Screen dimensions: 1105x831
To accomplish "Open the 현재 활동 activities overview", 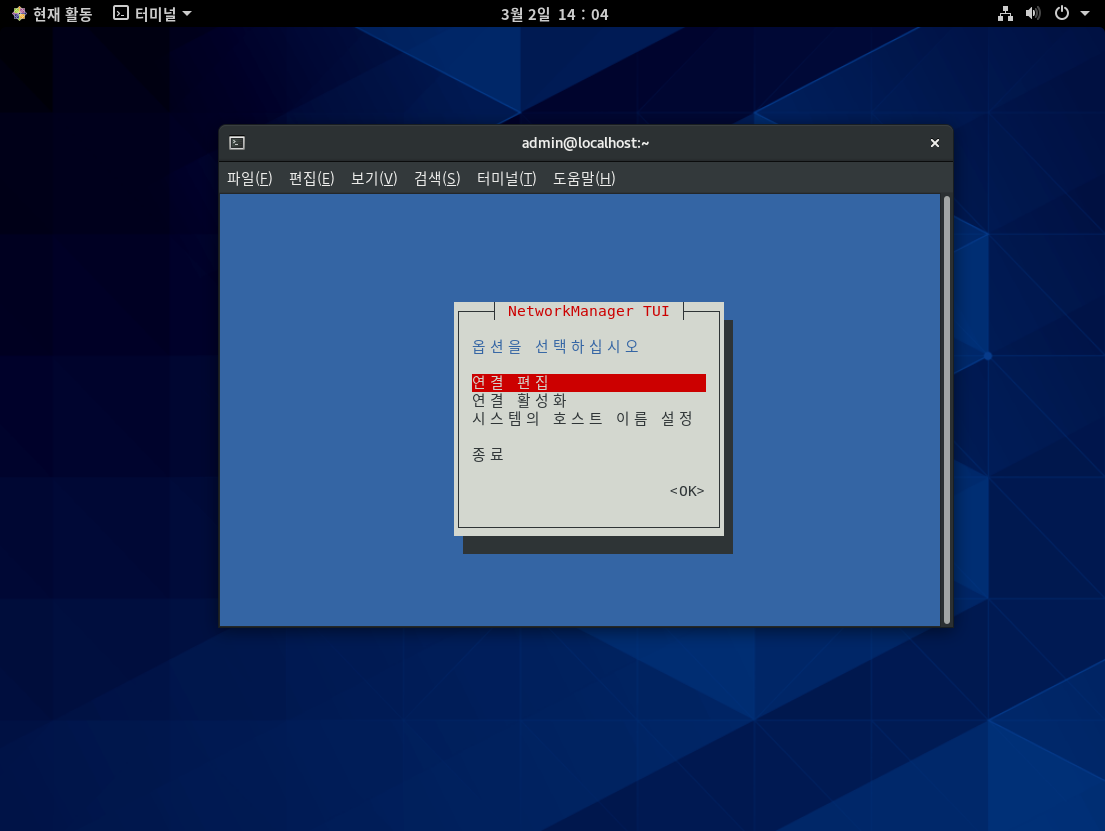I will [x=52, y=14].
